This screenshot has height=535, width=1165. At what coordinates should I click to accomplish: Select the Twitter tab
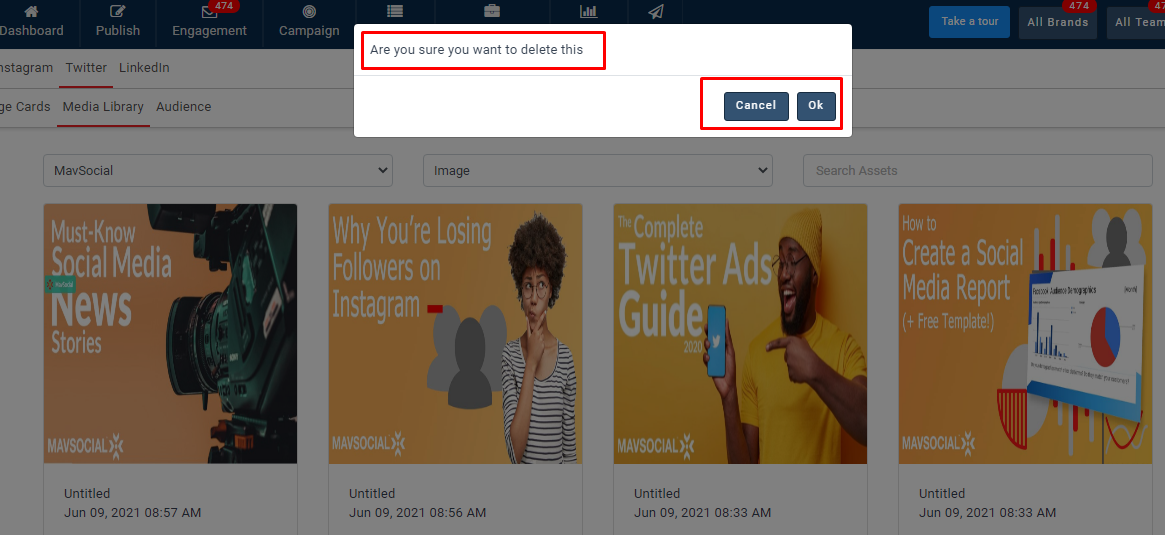(x=86, y=68)
